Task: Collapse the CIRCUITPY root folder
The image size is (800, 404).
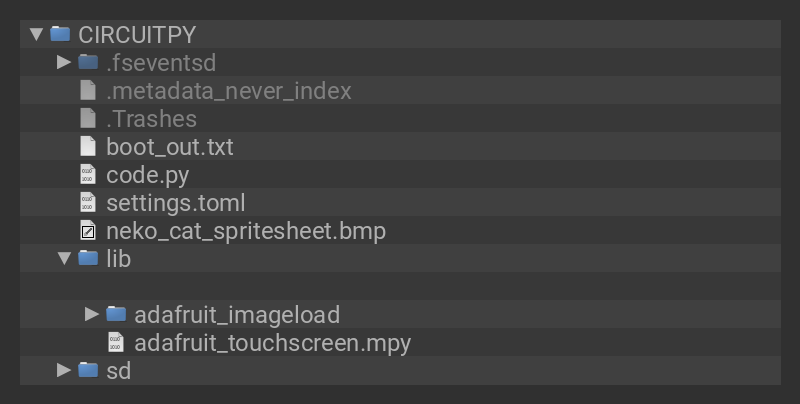Action: point(36,34)
